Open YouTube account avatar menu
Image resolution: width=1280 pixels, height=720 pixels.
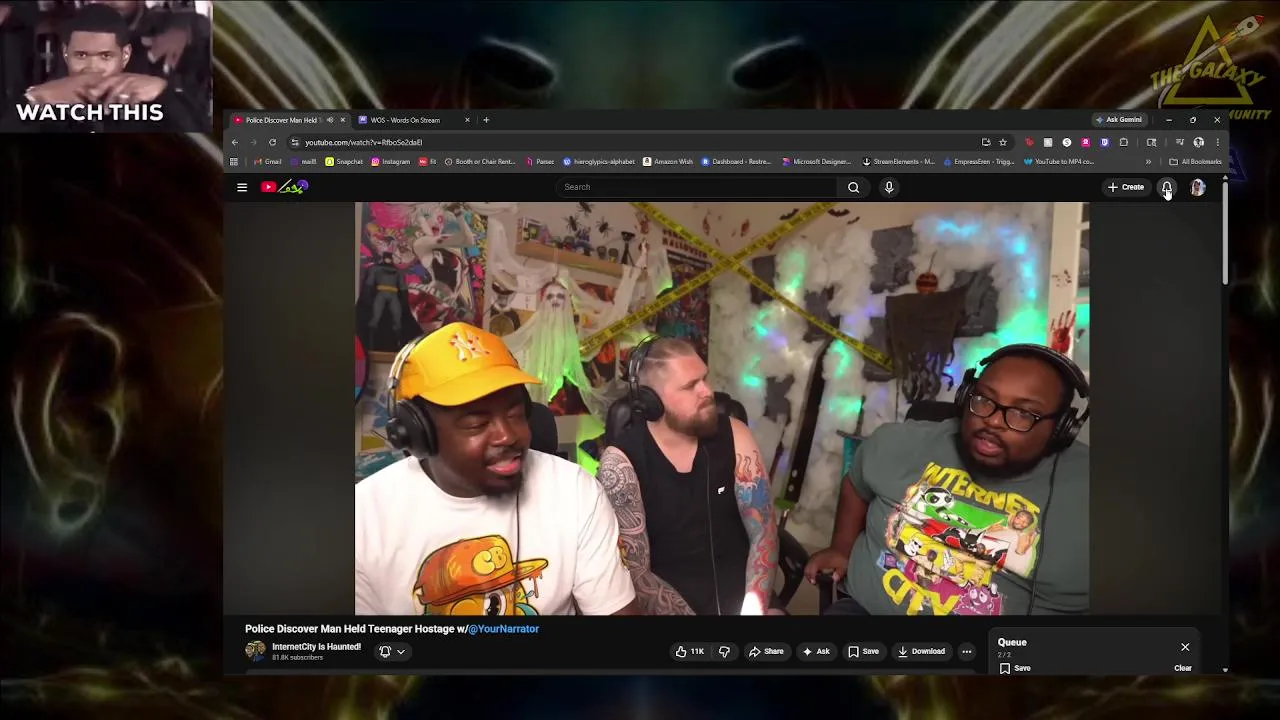pyautogui.click(x=1197, y=187)
